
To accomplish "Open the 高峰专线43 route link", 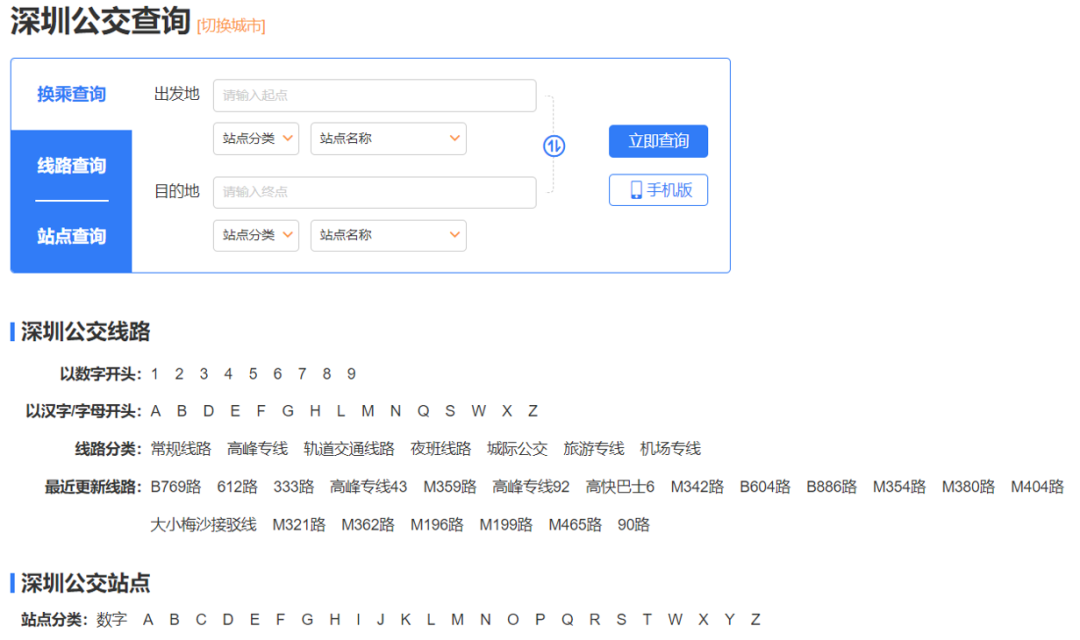I will (x=368, y=487).
